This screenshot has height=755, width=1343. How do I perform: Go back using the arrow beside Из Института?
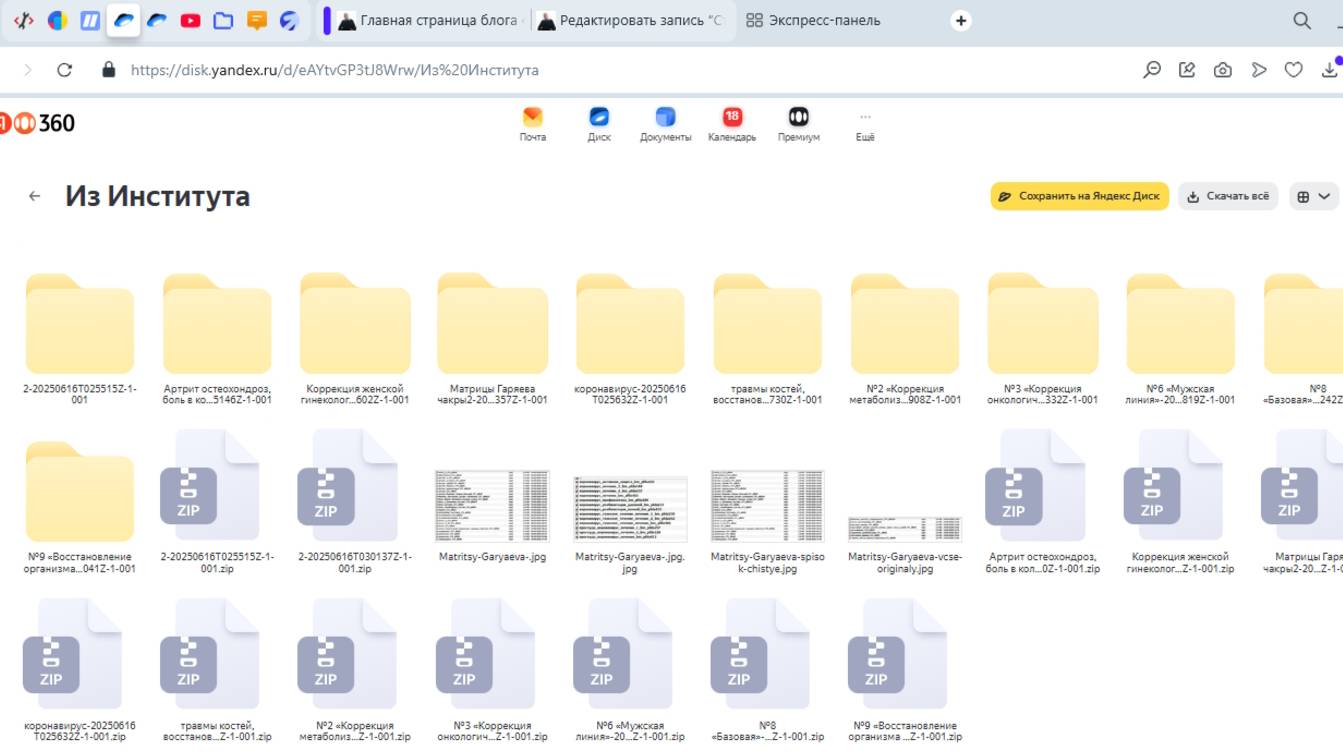(x=35, y=196)
